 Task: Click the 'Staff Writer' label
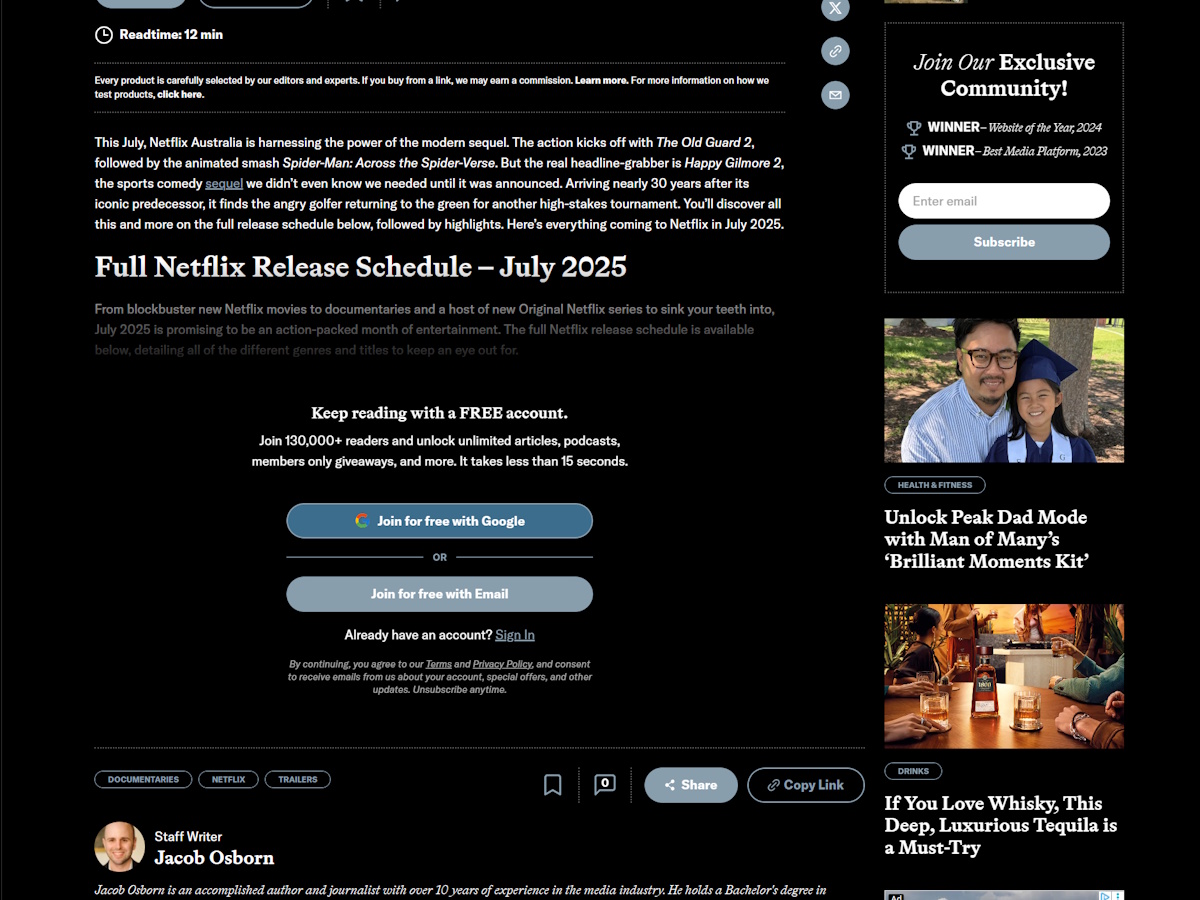[x=188, y=837]
